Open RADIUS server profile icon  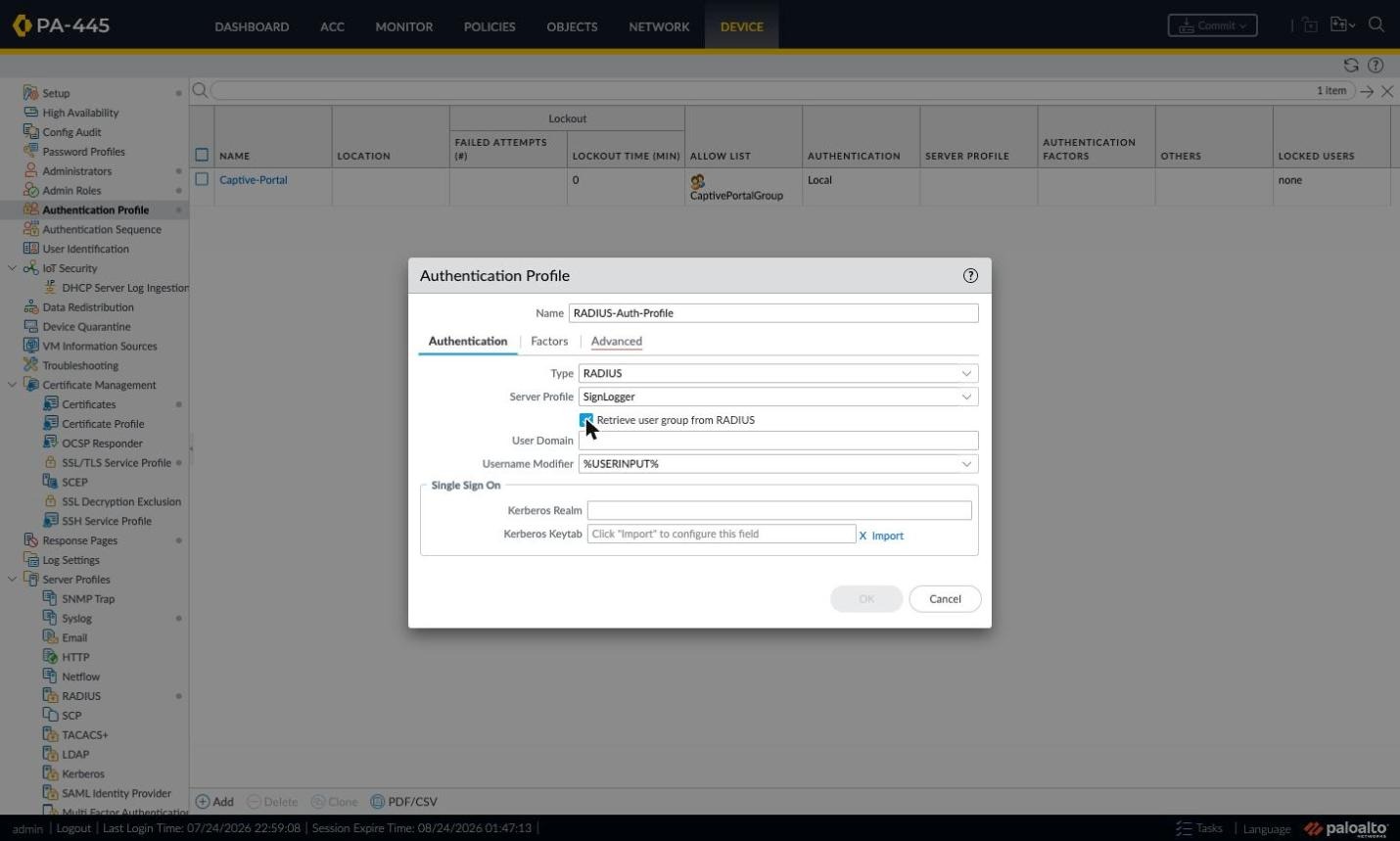[50, 696]
